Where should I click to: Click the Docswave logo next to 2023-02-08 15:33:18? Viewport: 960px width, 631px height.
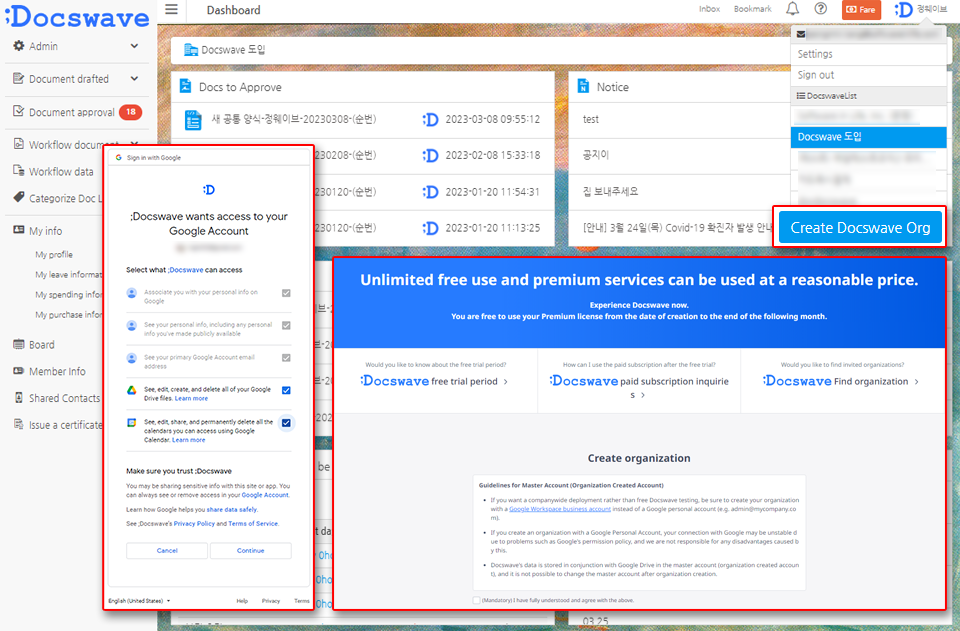[430, 155]
